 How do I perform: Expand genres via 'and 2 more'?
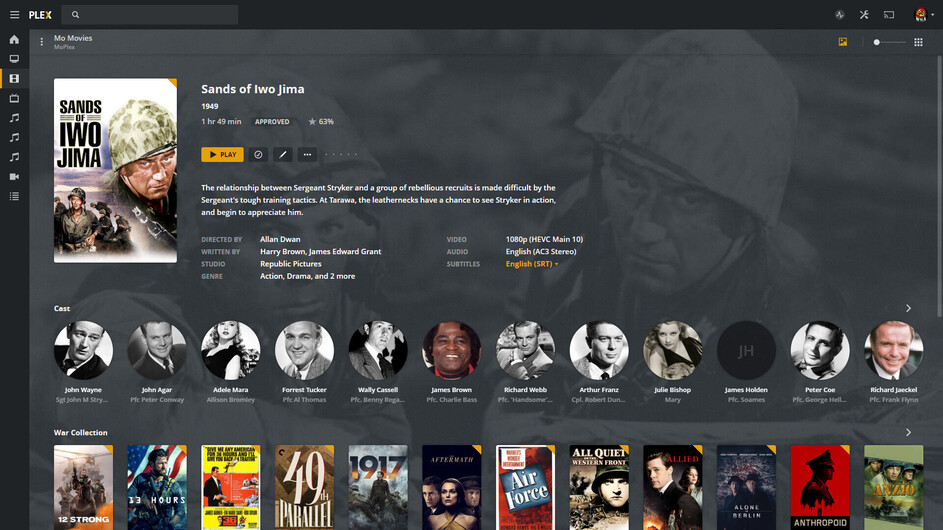pyautogui.click(x=334, y=276)
